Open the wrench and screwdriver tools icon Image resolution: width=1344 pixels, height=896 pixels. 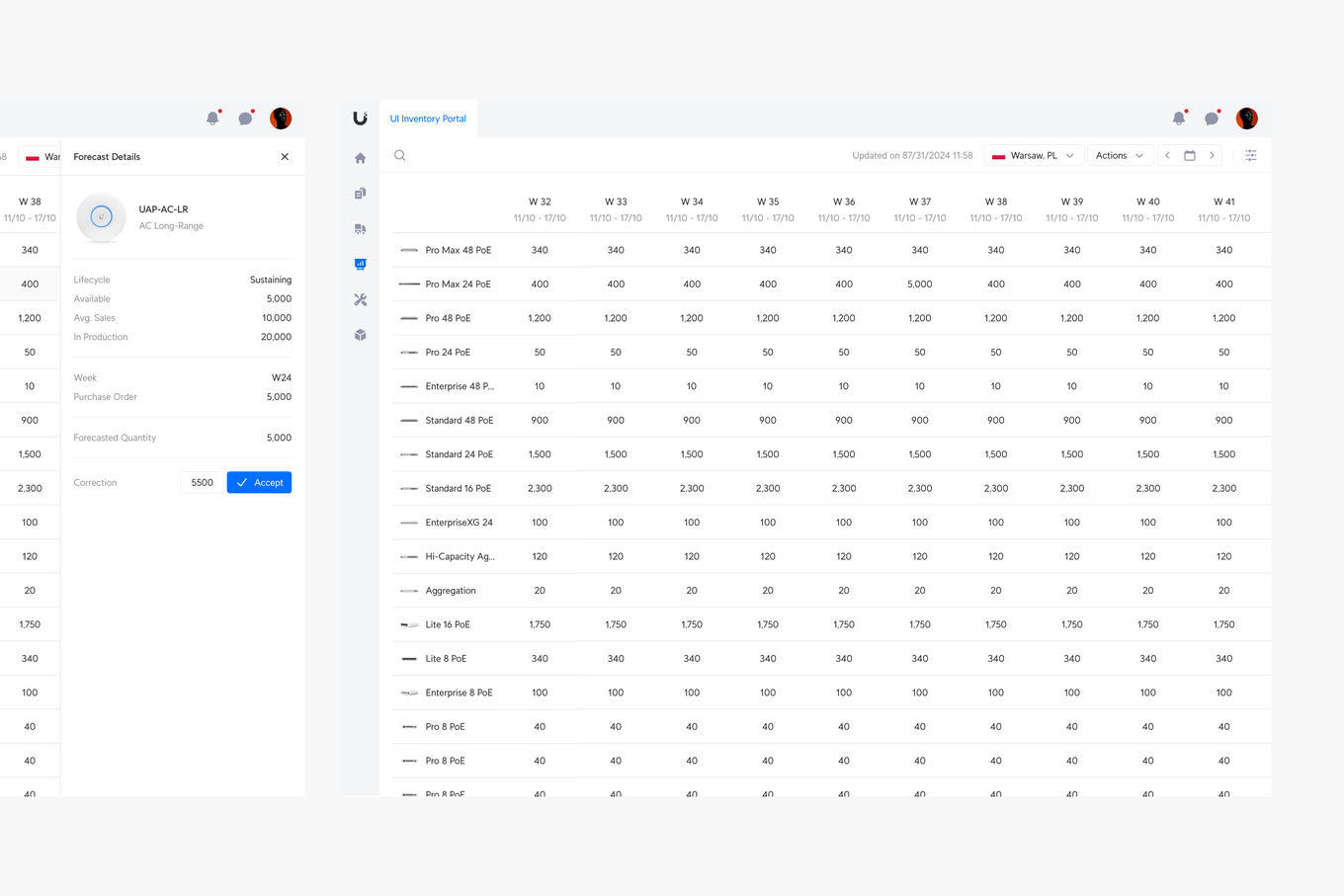tap(360, 299)
